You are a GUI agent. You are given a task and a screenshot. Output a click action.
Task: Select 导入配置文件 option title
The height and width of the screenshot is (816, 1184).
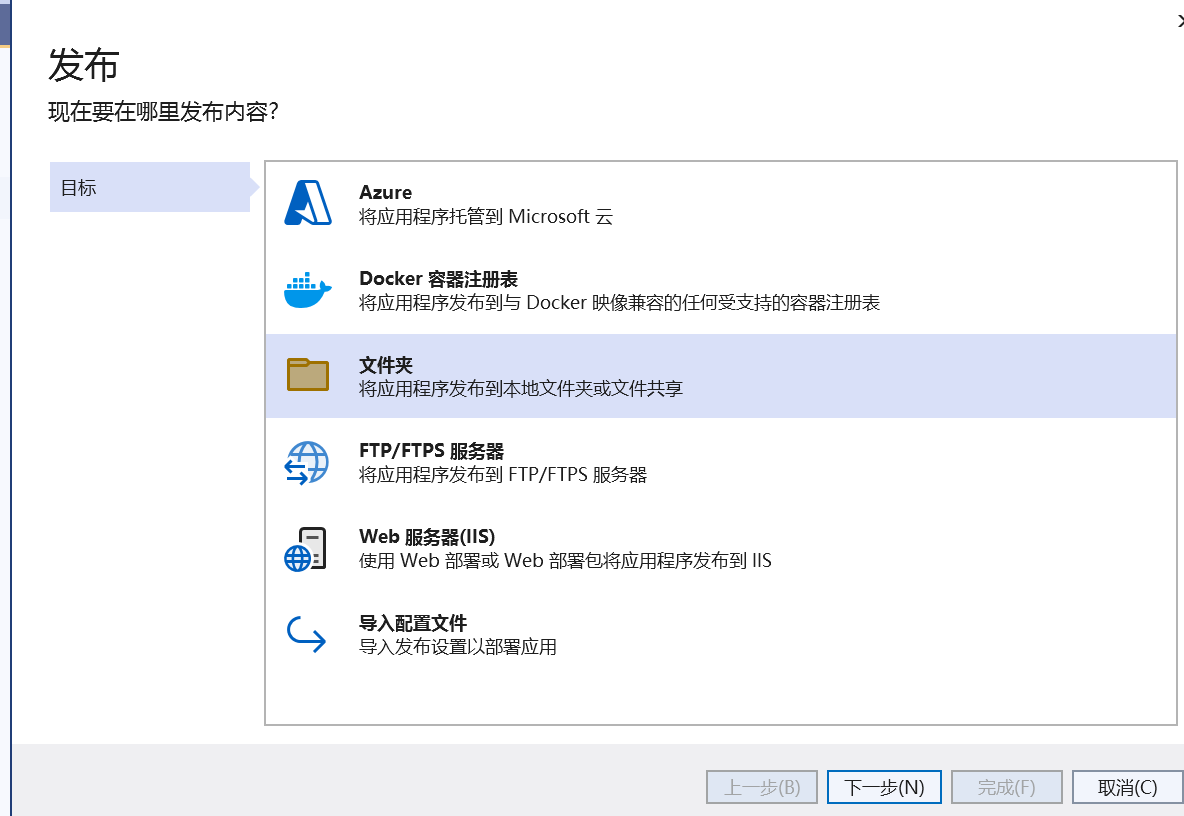pos(413,623)
